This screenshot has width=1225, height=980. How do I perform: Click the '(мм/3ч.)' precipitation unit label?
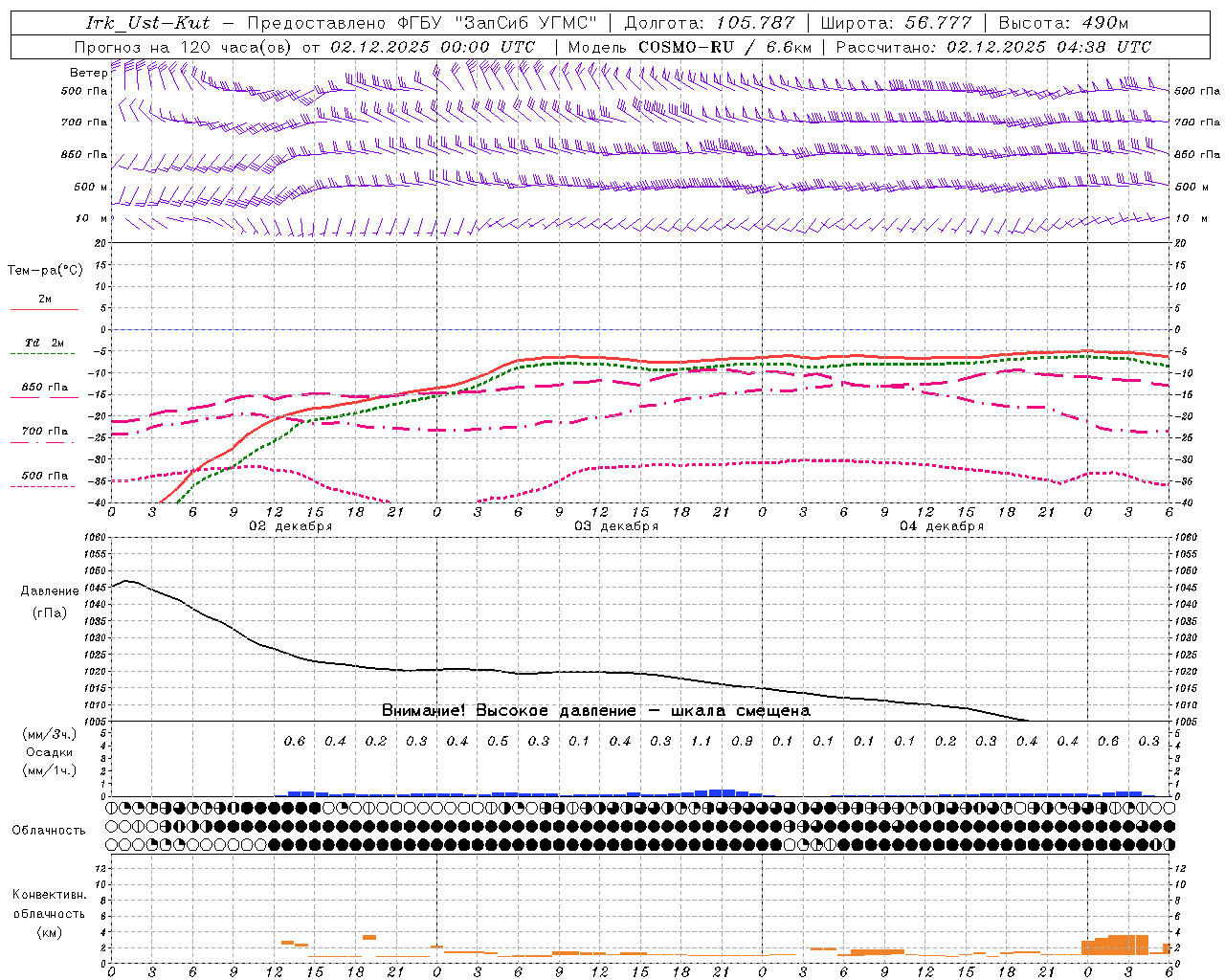pyautogui.click(x=50, y=734)
